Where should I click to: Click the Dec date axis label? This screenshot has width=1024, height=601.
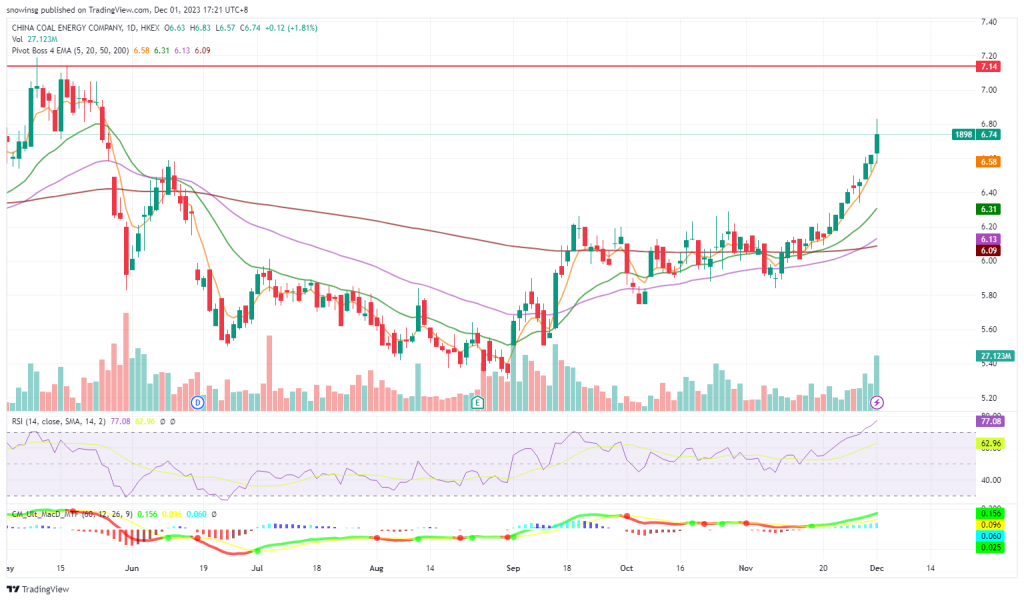point(877,568)
